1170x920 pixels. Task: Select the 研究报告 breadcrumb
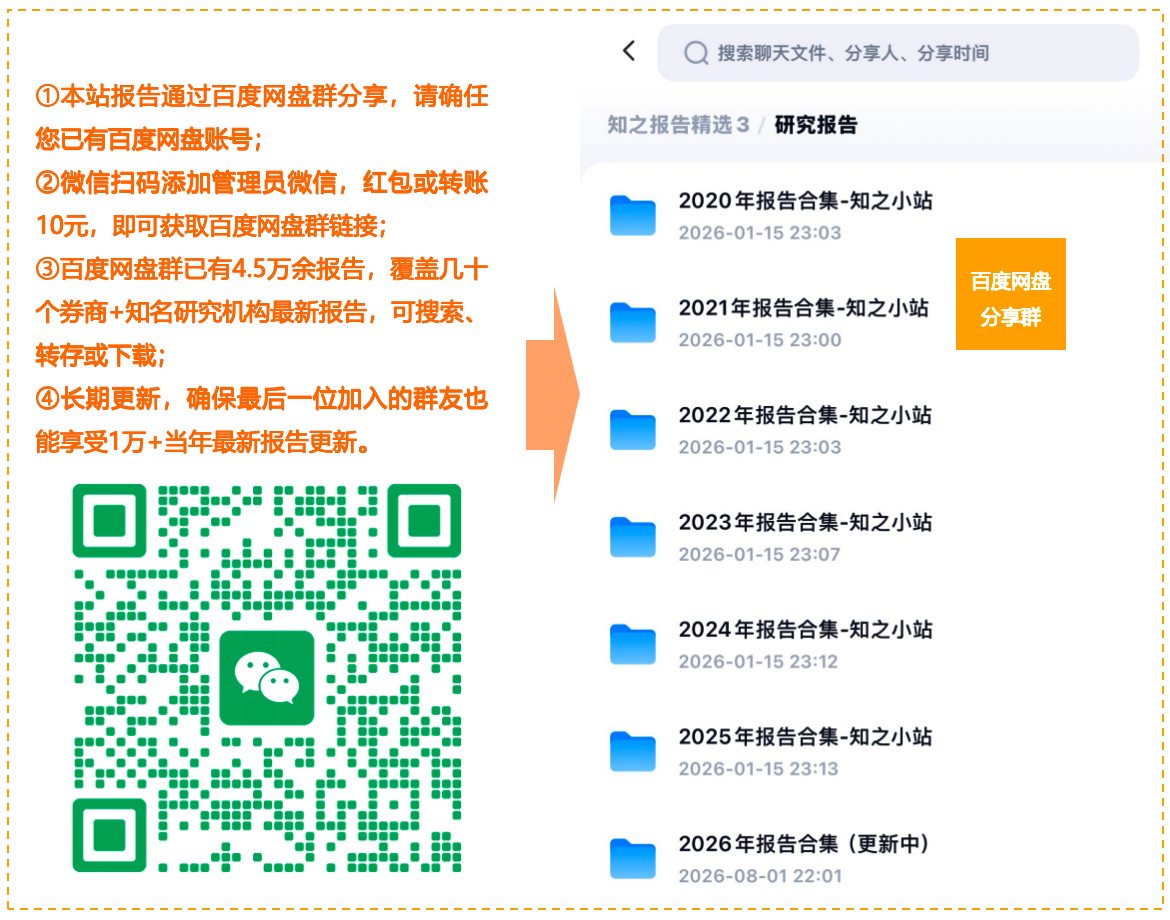(x=816, y=125)
